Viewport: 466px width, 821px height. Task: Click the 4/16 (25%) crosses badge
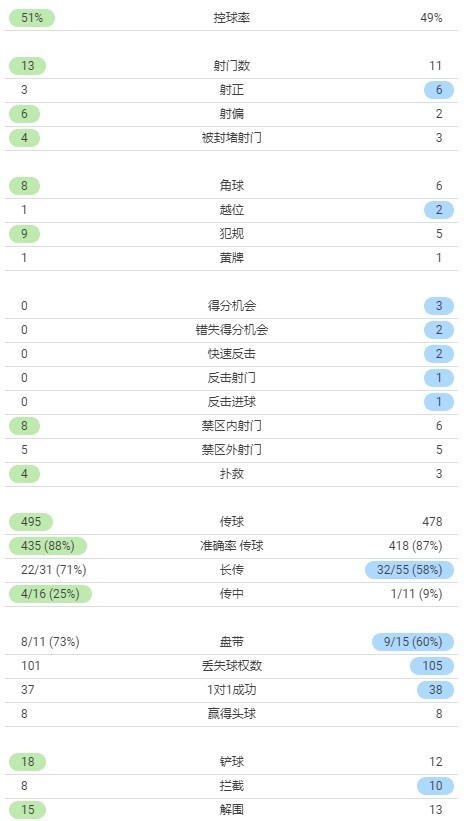point(50,594)
